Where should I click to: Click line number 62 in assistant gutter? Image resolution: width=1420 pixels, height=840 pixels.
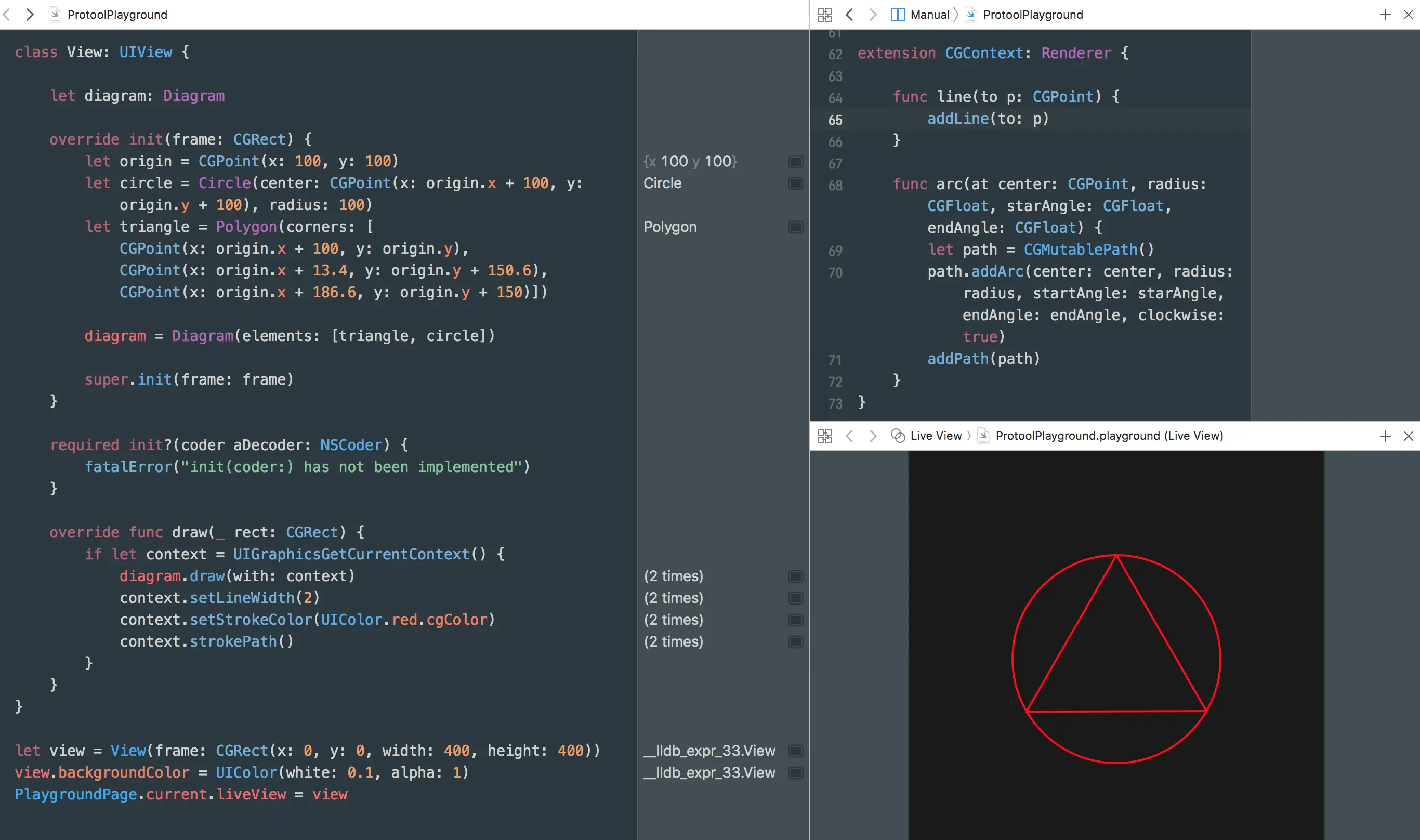[835, 55]
